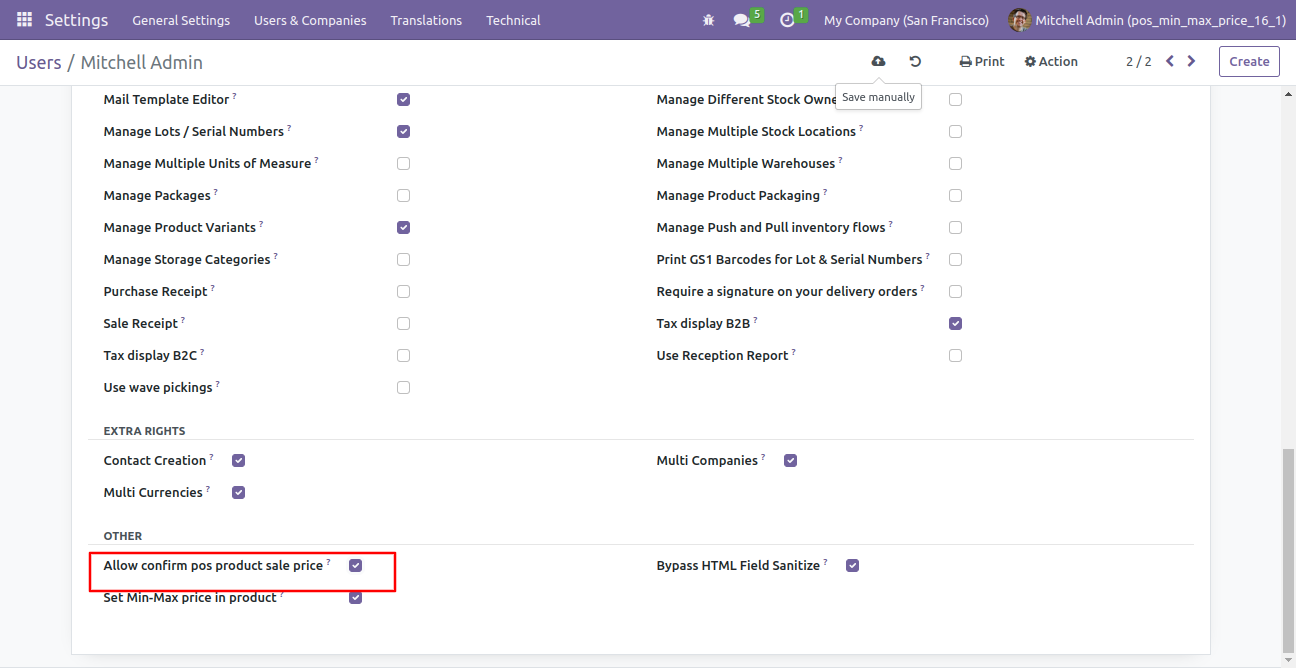Click the debug bug icon
Viewport: 1296px width, 668px height.
coord(708,20)
